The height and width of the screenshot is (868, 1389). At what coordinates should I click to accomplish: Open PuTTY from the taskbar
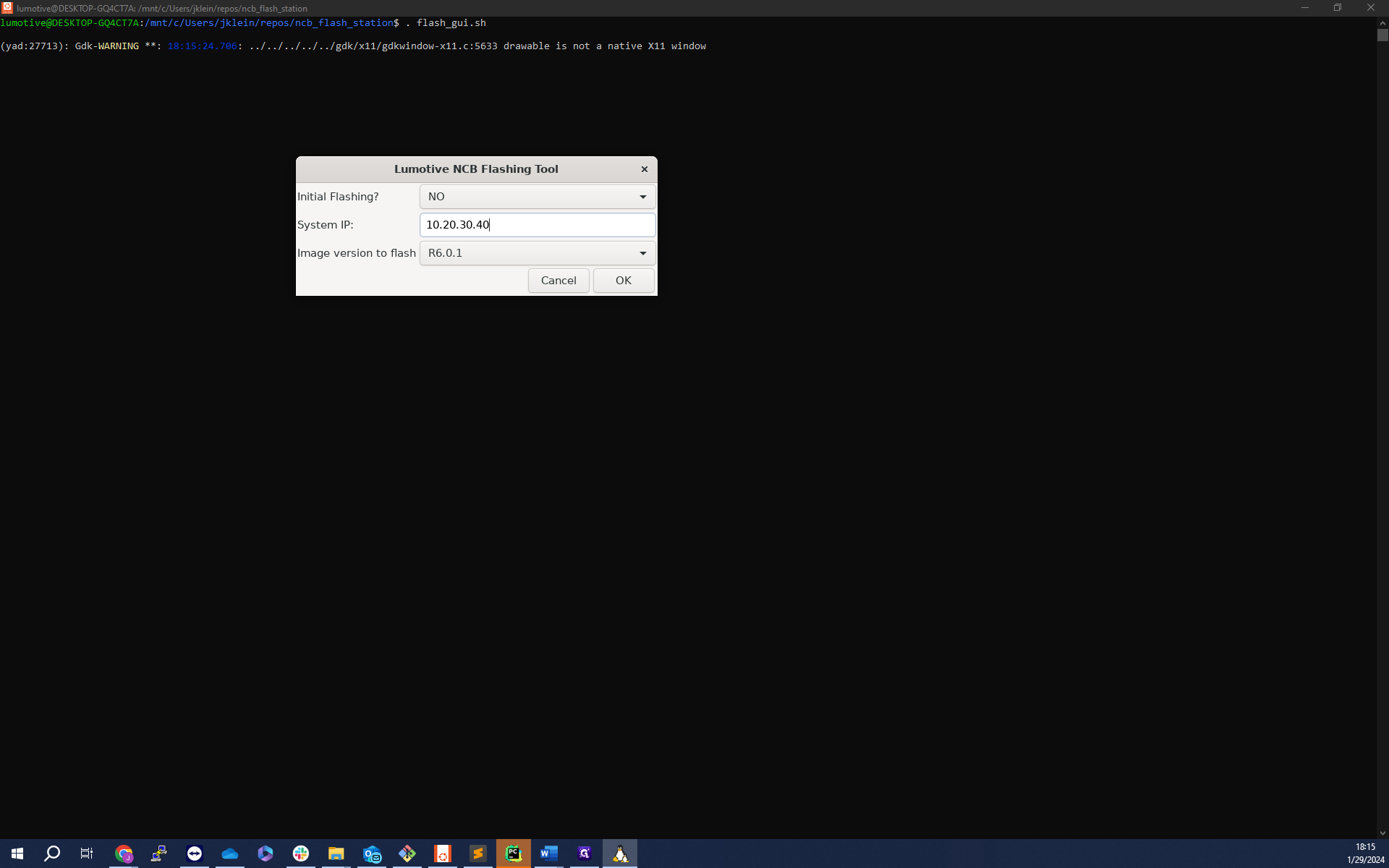(x=159, y=854)
